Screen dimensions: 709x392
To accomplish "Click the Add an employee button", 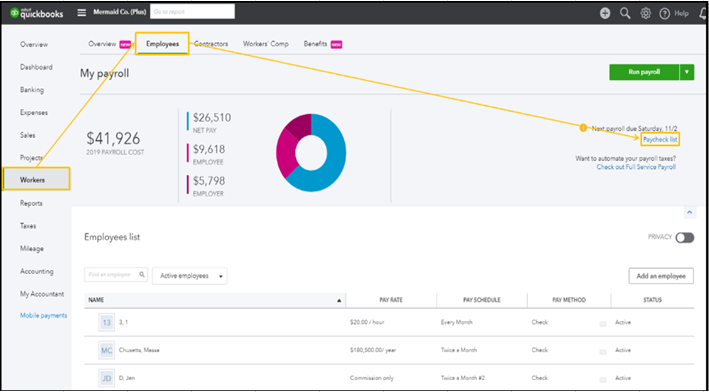I will 661,276.
